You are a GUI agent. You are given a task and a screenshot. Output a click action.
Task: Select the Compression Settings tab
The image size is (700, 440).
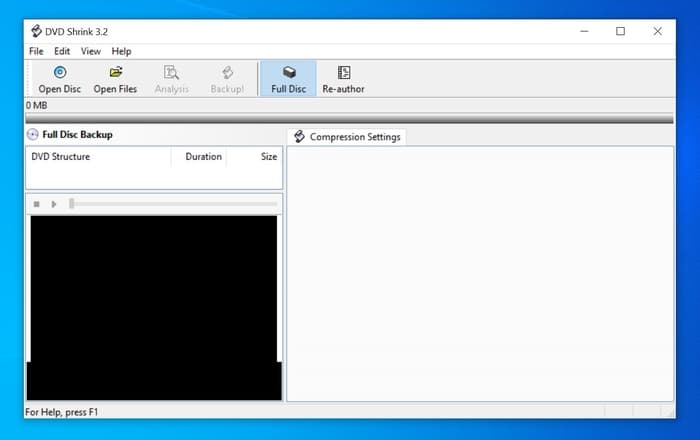tap(347, 137)
